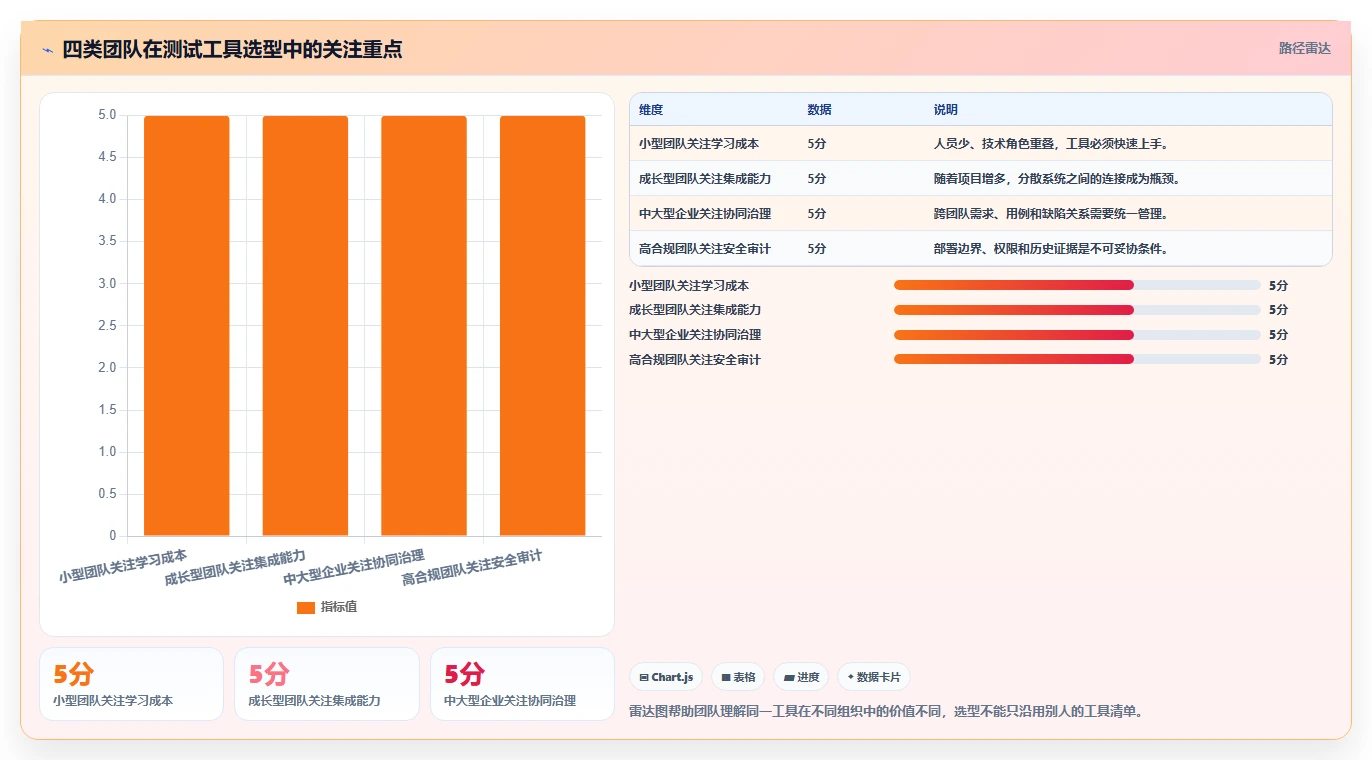Click the description starting 部署边界
This screenshot has height=760, width=1372.
click(x=1051, y=249)
